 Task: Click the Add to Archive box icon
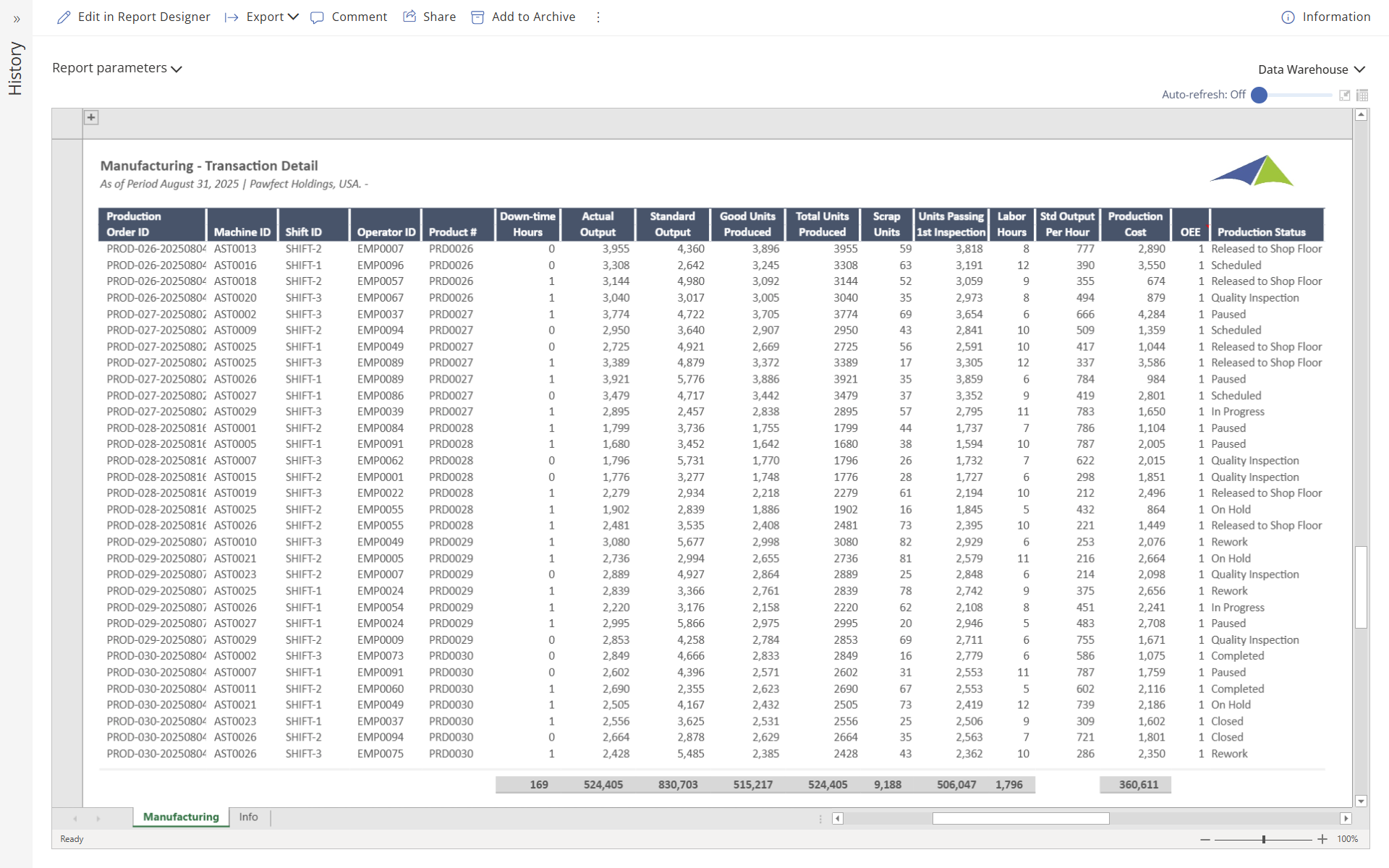click(x=477, y=17)
